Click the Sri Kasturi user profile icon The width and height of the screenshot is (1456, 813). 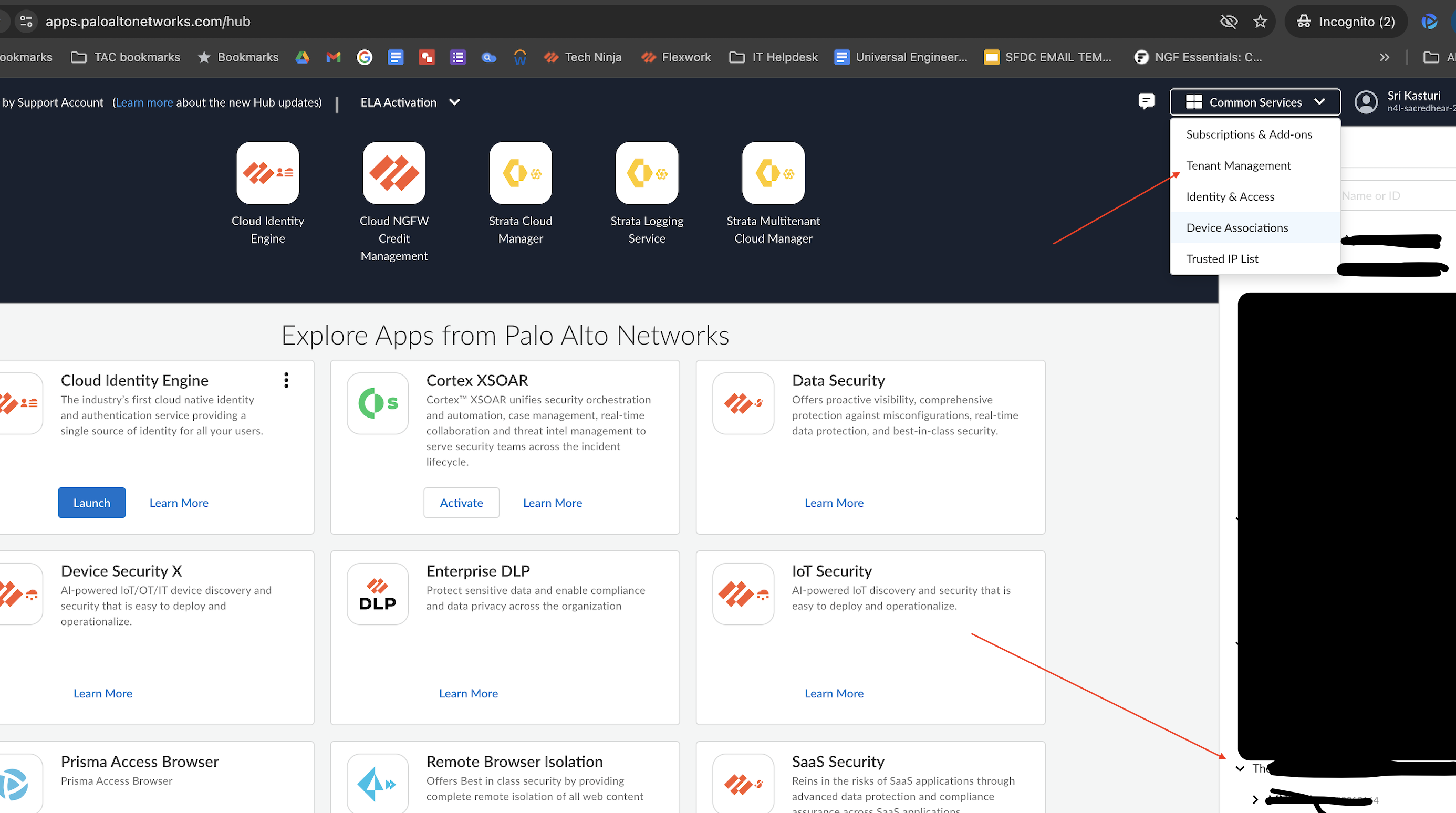click(1366, 102)
